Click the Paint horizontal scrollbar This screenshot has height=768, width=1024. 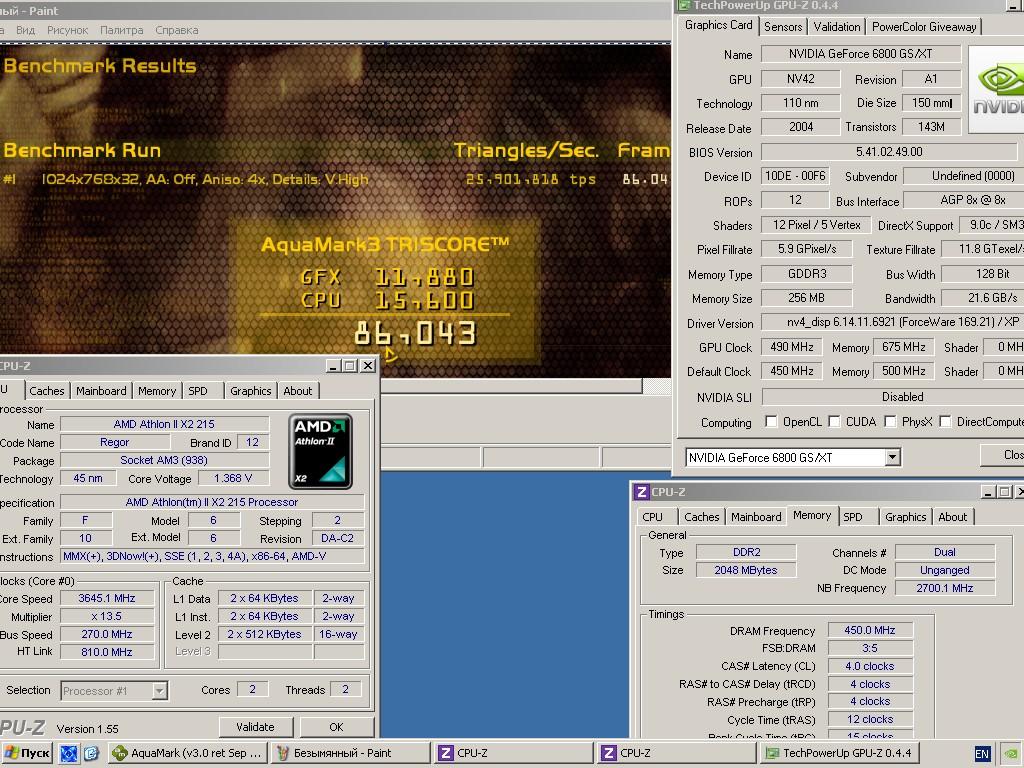[x=511, y=386]
